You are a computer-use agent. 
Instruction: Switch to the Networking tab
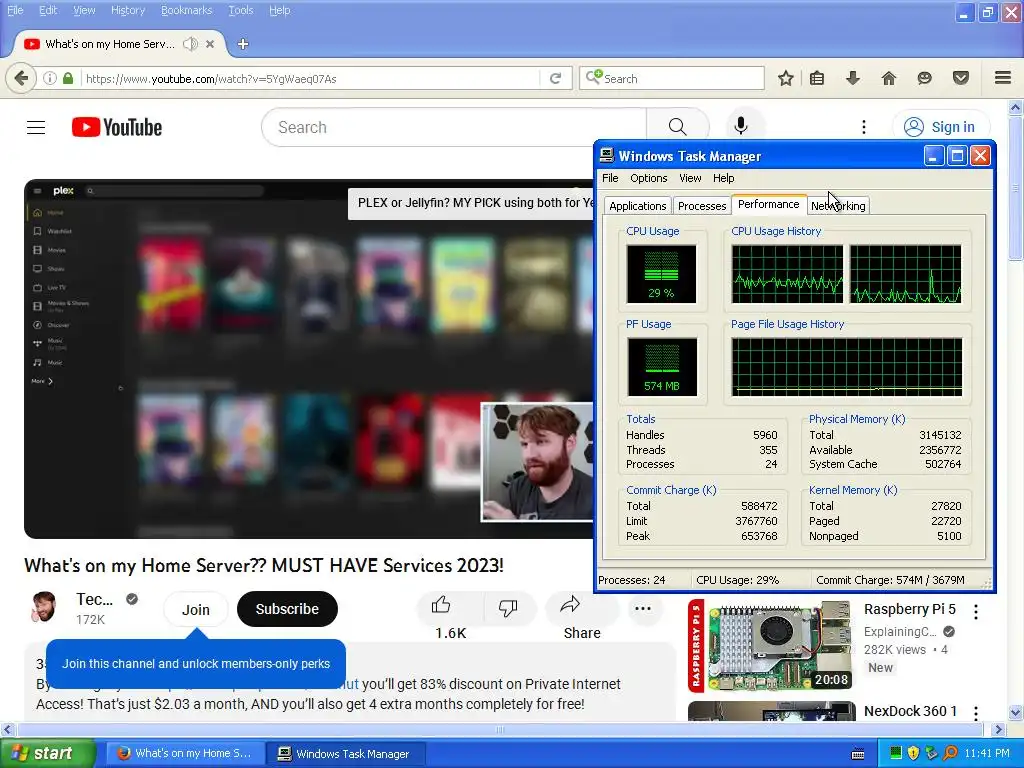[x=838, y=206]
